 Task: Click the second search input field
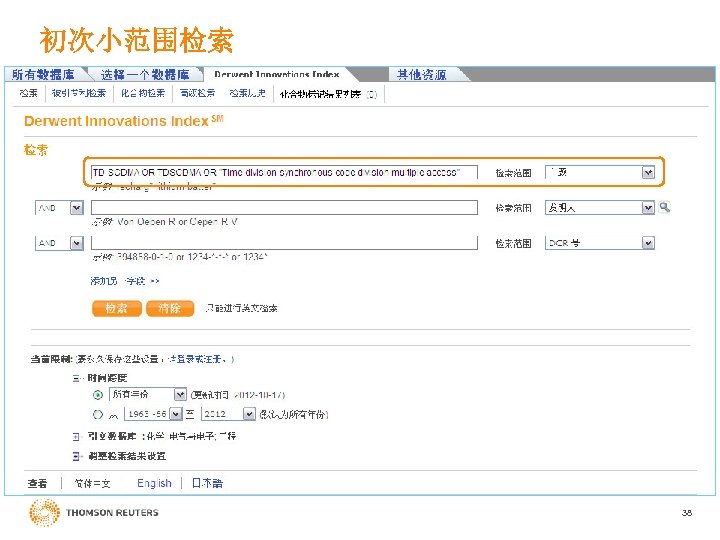click(284, 208)
